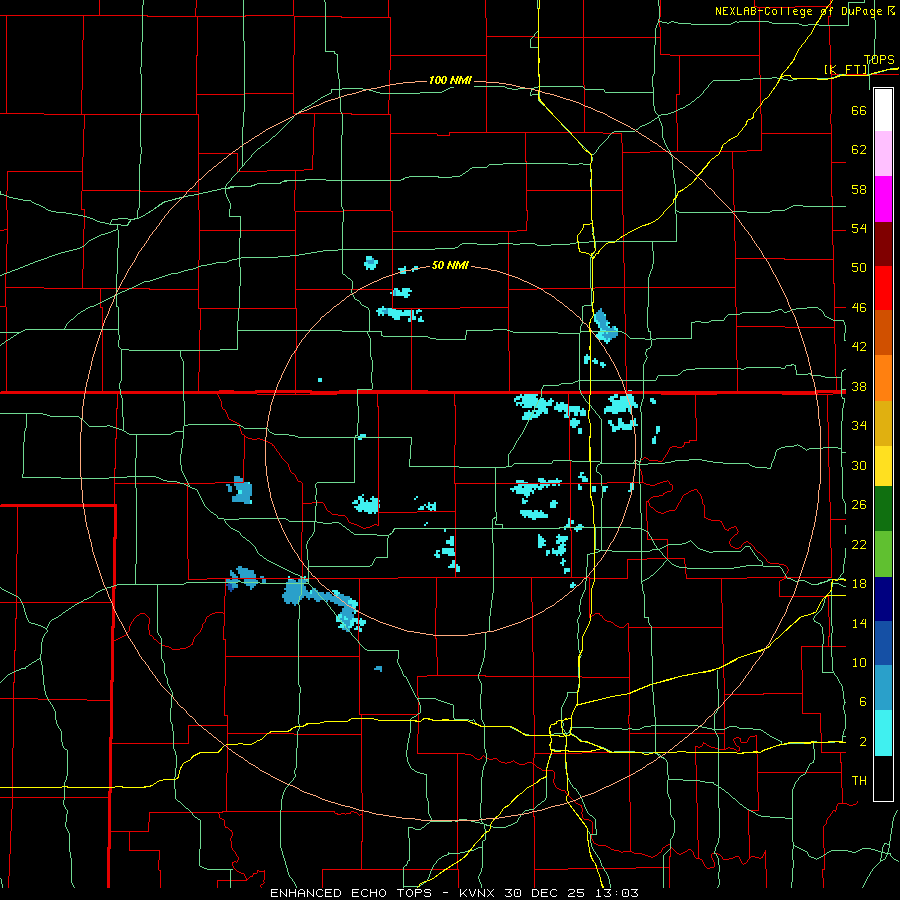The height and width of the screenshot is (900, 900).
Task: Click the 18 legend value
Action: 859,584
